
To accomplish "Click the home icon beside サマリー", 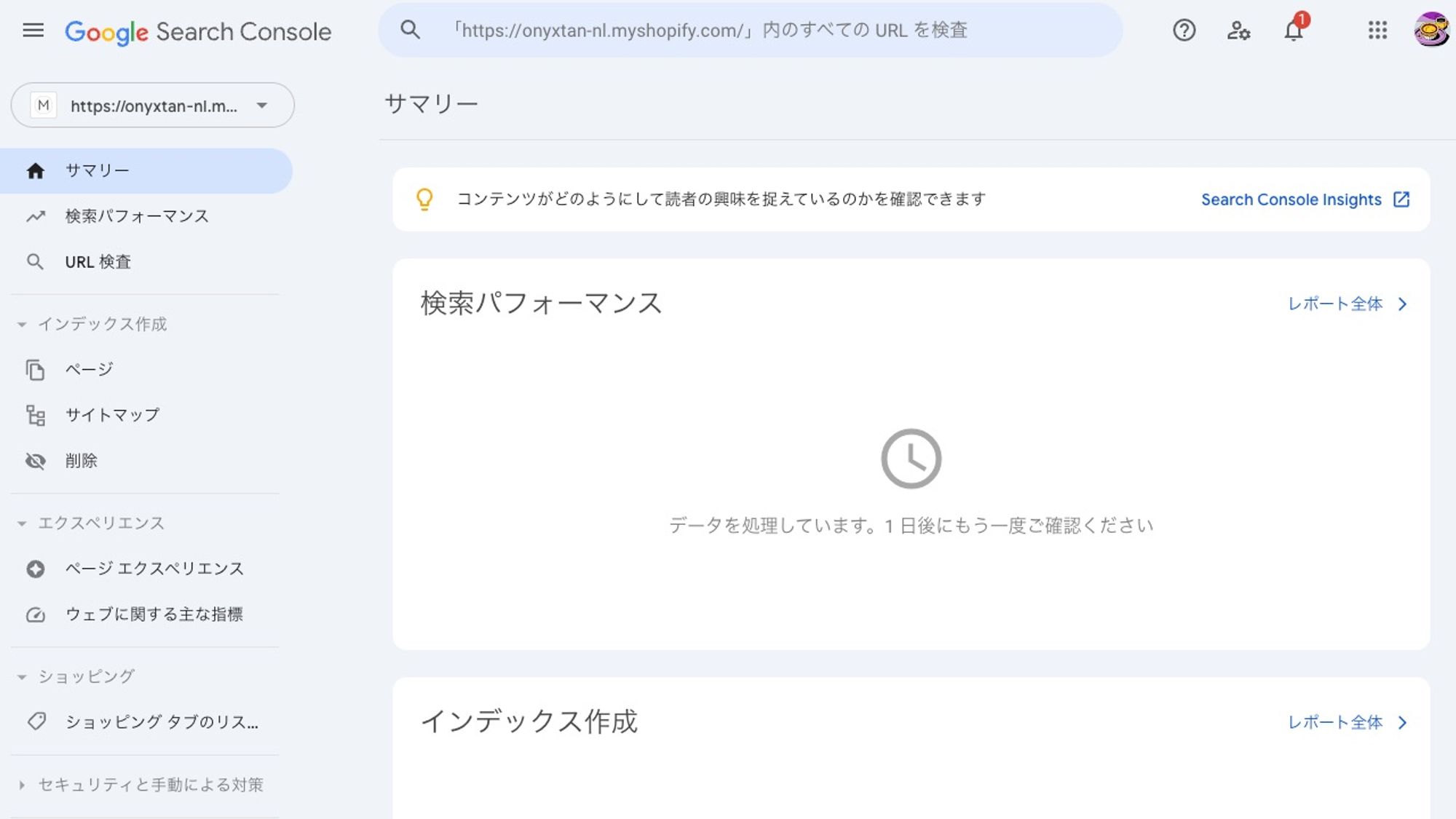I will point(35,170).
